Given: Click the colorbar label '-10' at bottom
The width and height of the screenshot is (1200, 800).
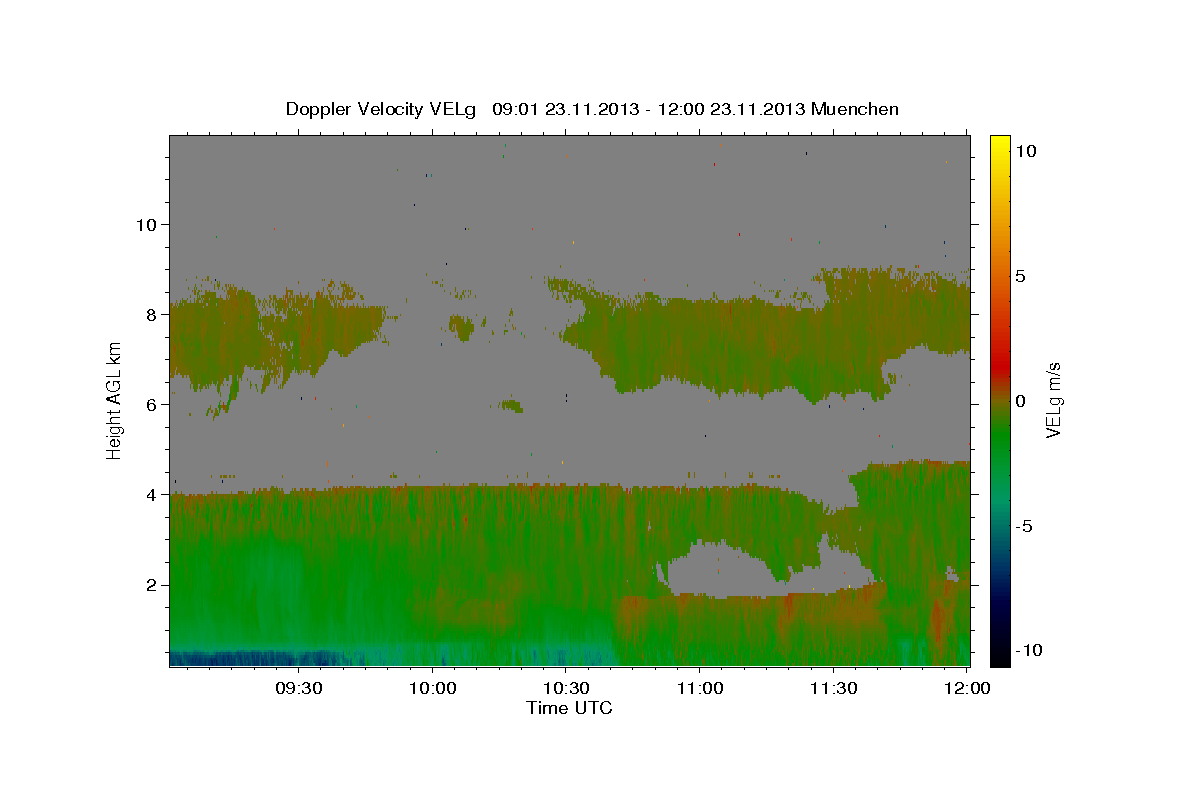Looking at the screenshot, I should coord(1027,651).
